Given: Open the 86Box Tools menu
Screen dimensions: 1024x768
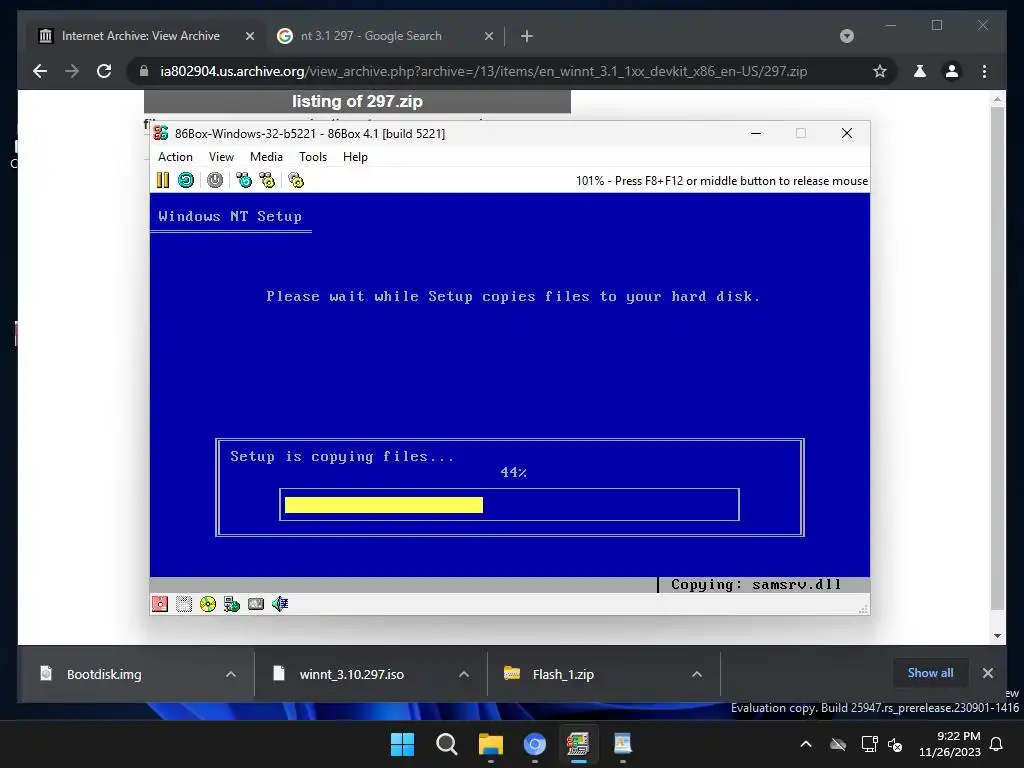Looking at the screenshot, I should (313, 157).
